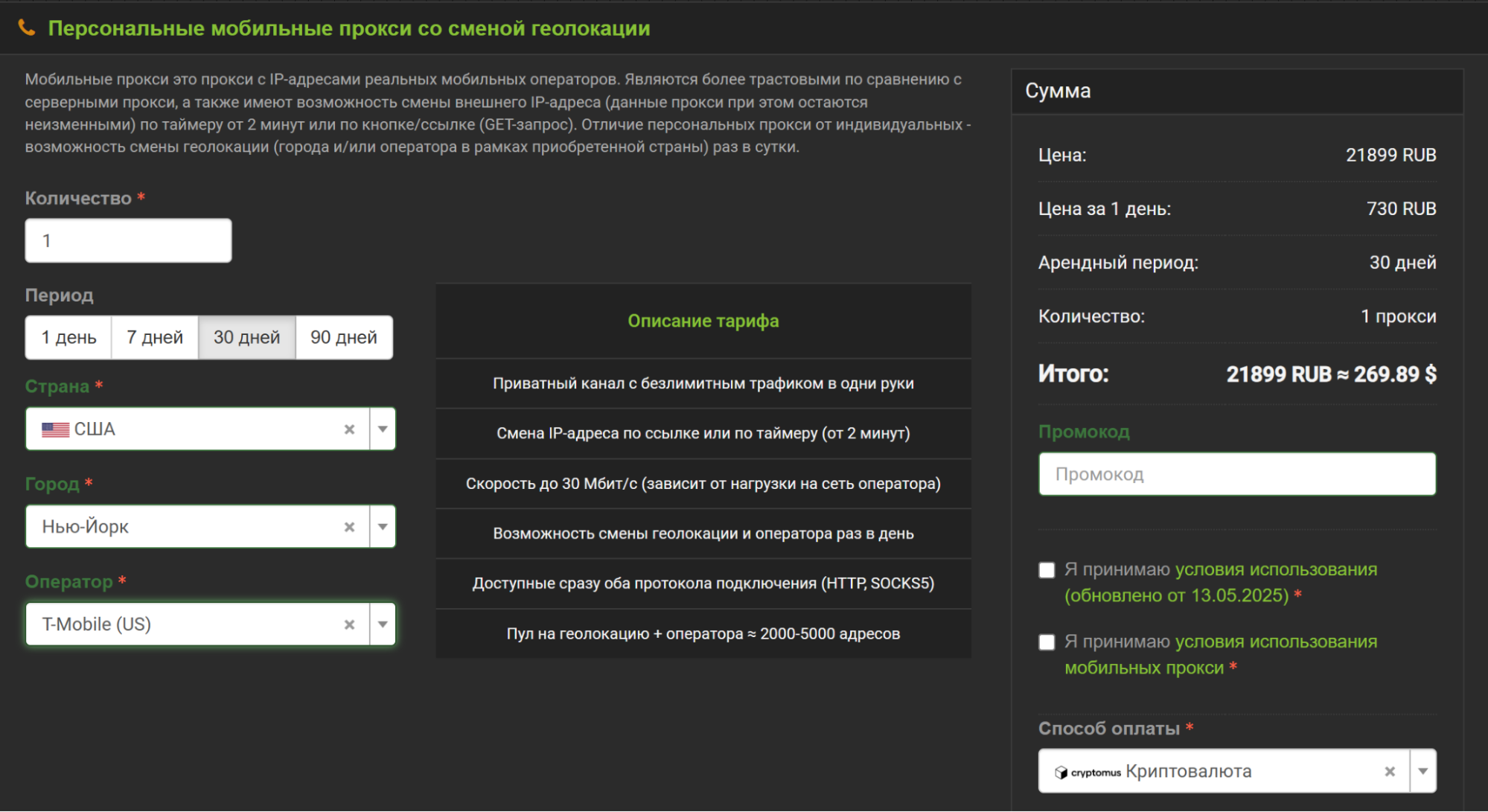
Task: Click the cryptomus logo in payment field
Action: click(1088, 773)
